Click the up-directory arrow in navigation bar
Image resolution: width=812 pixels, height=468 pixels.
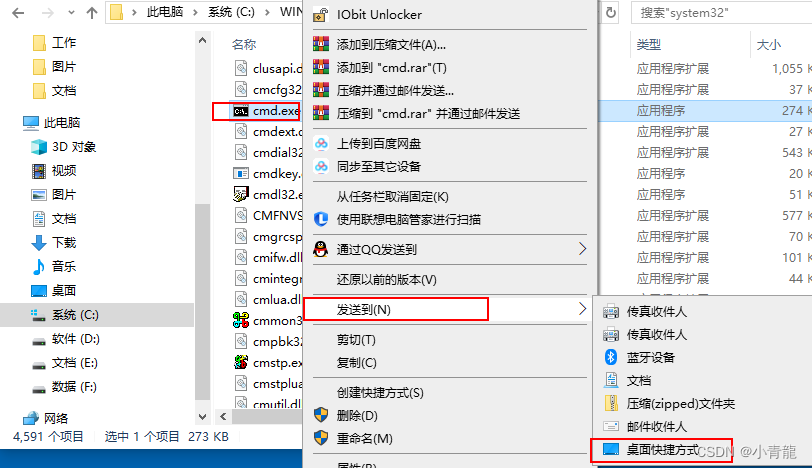click(92, 12)
